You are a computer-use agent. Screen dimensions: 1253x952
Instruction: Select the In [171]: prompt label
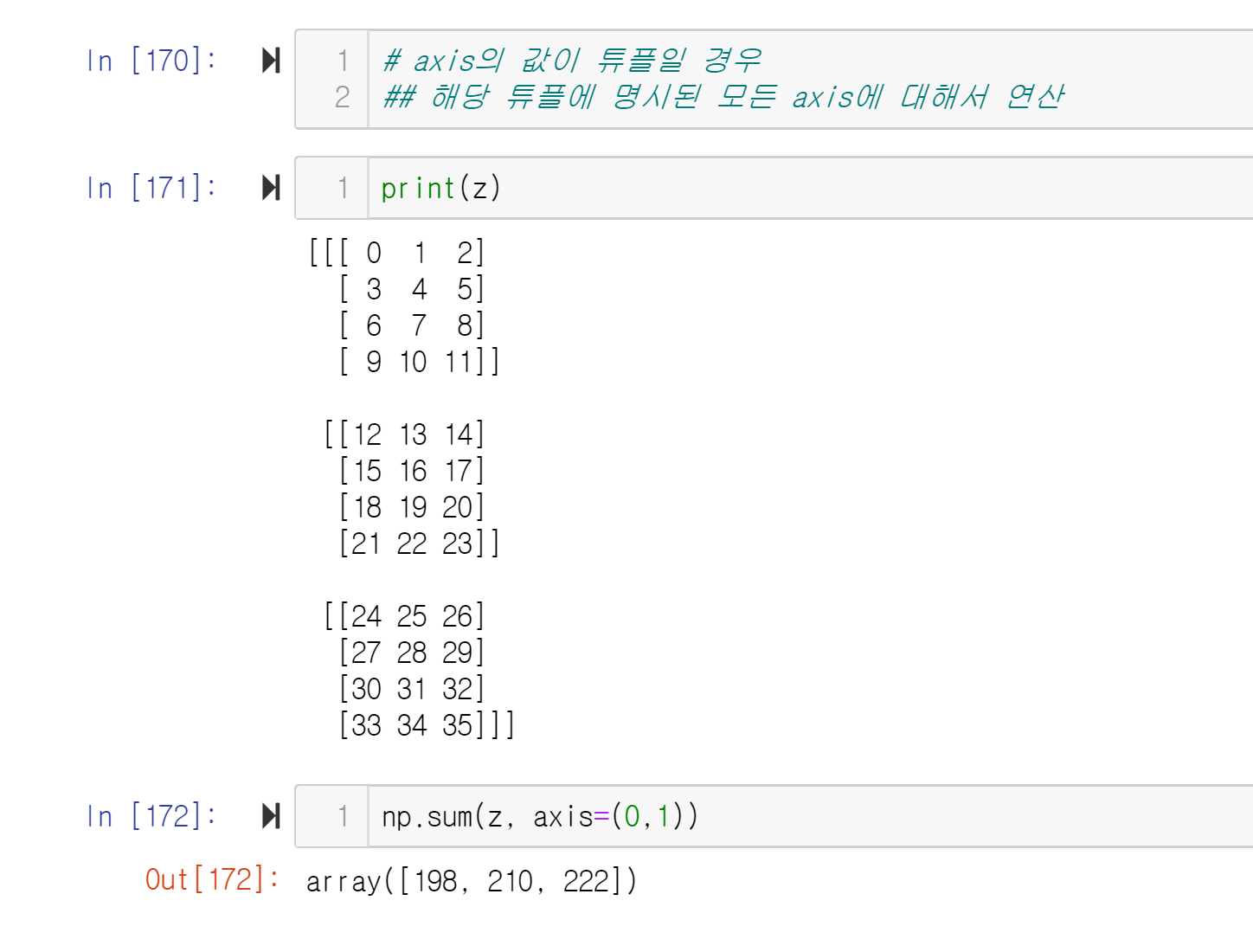tap(151, 188)
